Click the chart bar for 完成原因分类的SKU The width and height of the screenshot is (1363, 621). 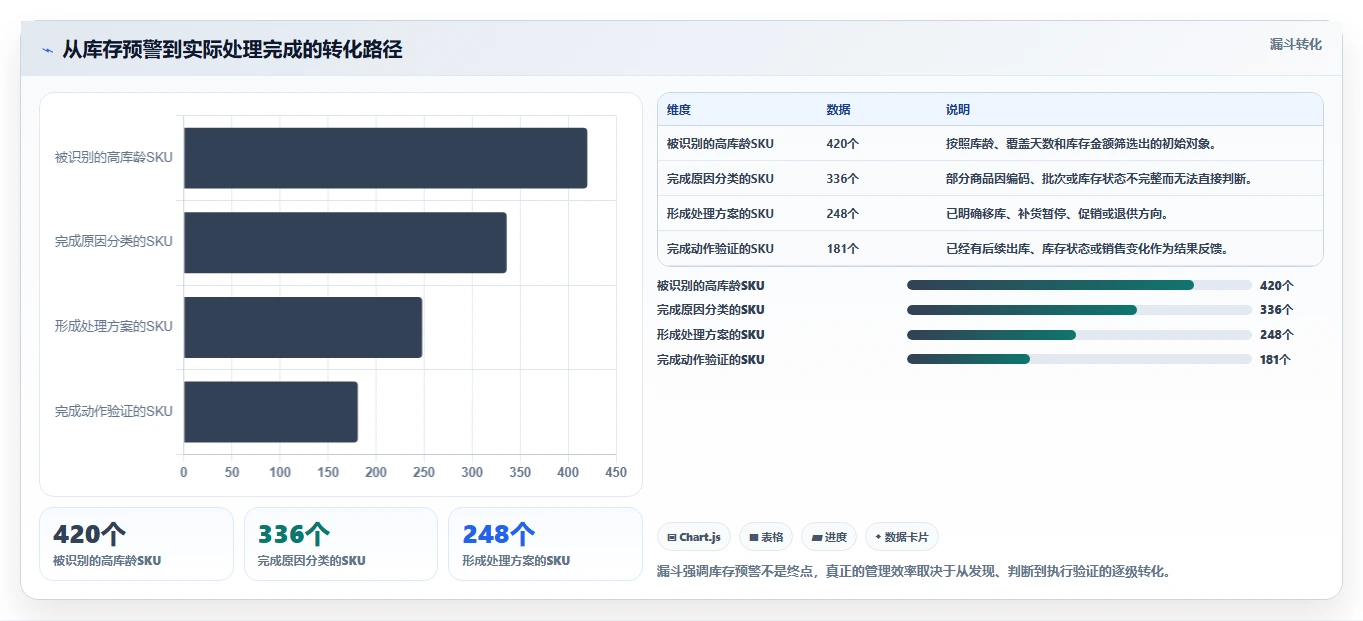(345, 242)
